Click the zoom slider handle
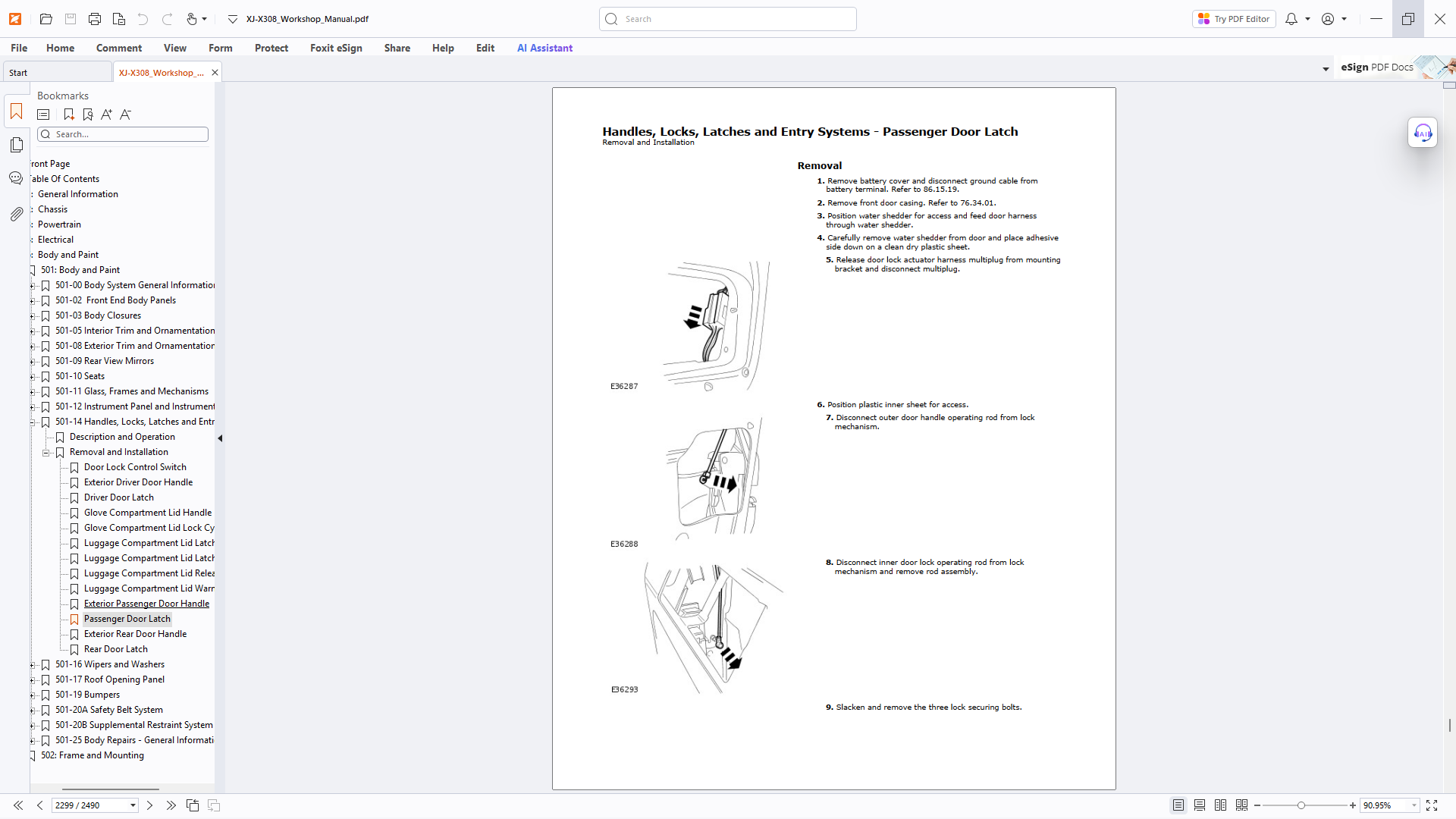The height and width of the screenshot is (819, 1456). coord(1301,805)
